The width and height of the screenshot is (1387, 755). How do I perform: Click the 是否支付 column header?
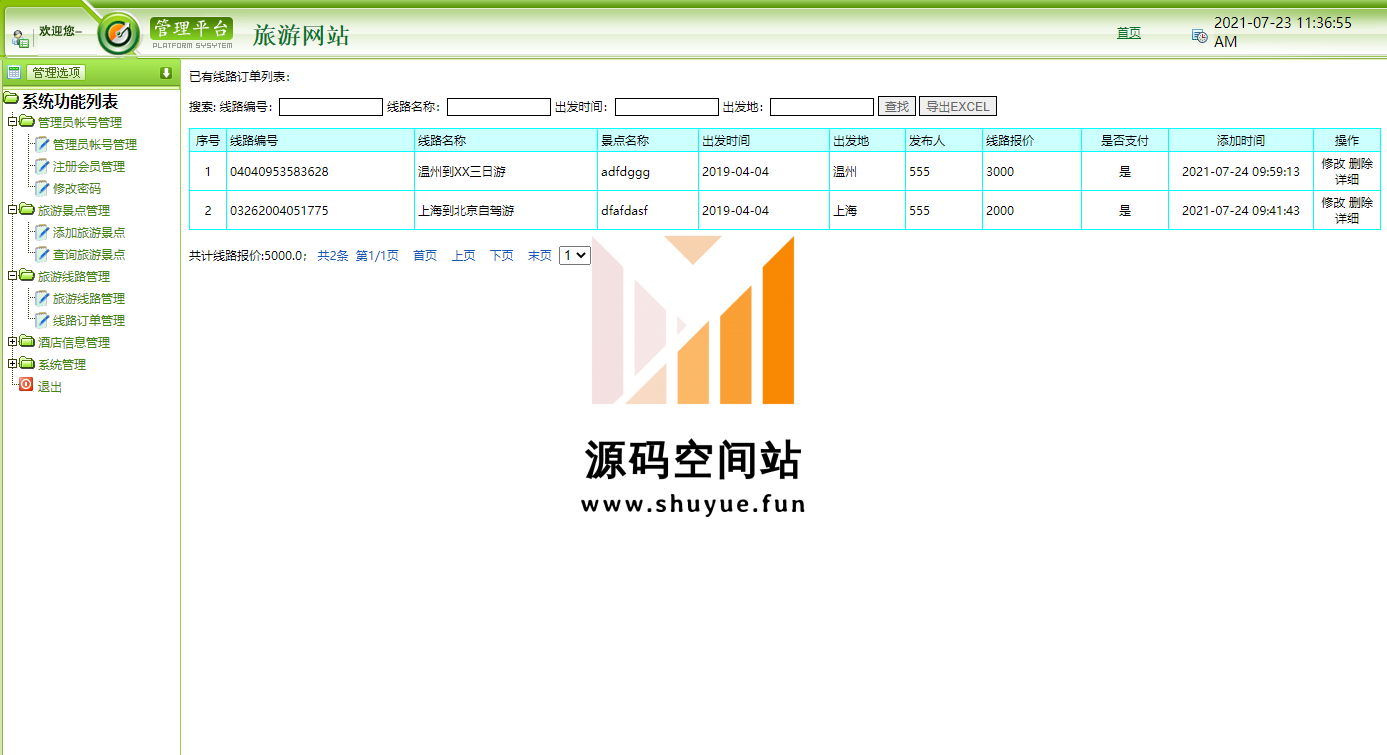click(1125, 141)
